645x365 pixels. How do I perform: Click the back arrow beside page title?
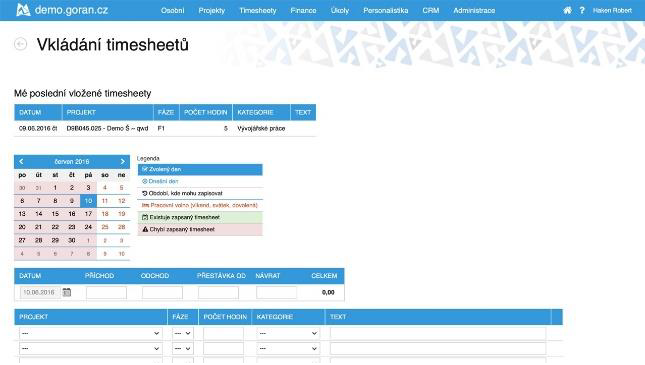click(x=21, y=44)
